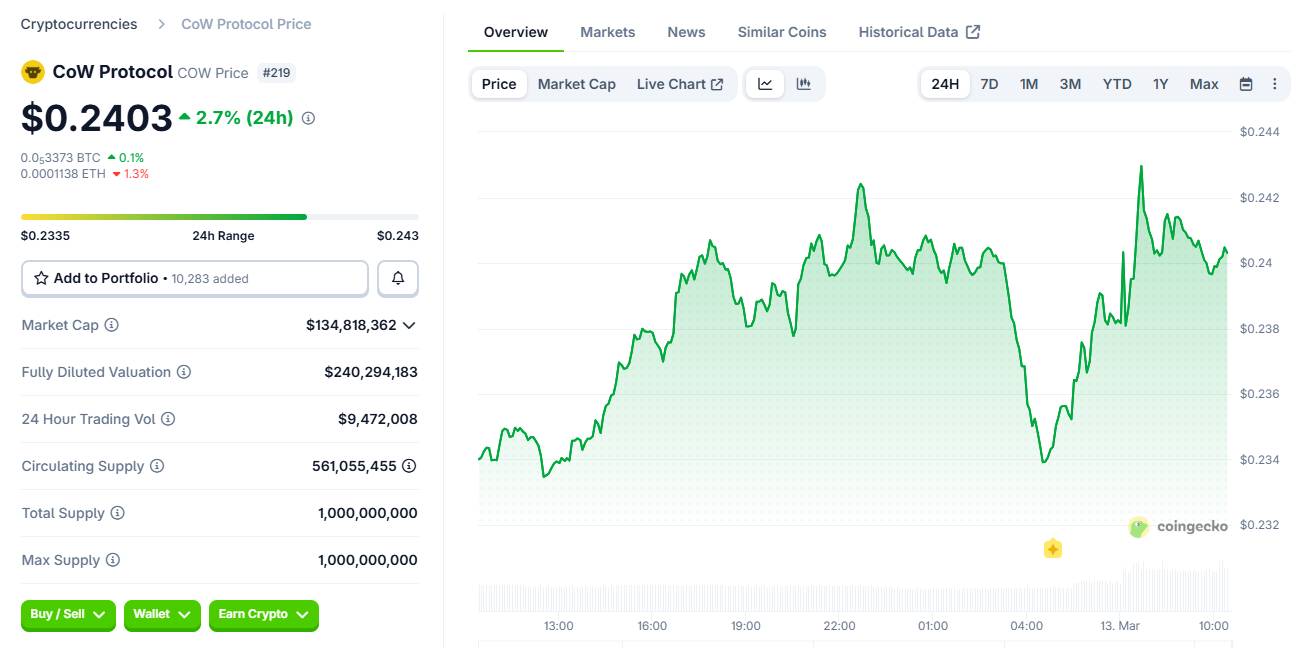The height and width of the screenshot is (648, 1300).
Task: Click the external link icon beside Live Chart
Action: click(716, 84)
